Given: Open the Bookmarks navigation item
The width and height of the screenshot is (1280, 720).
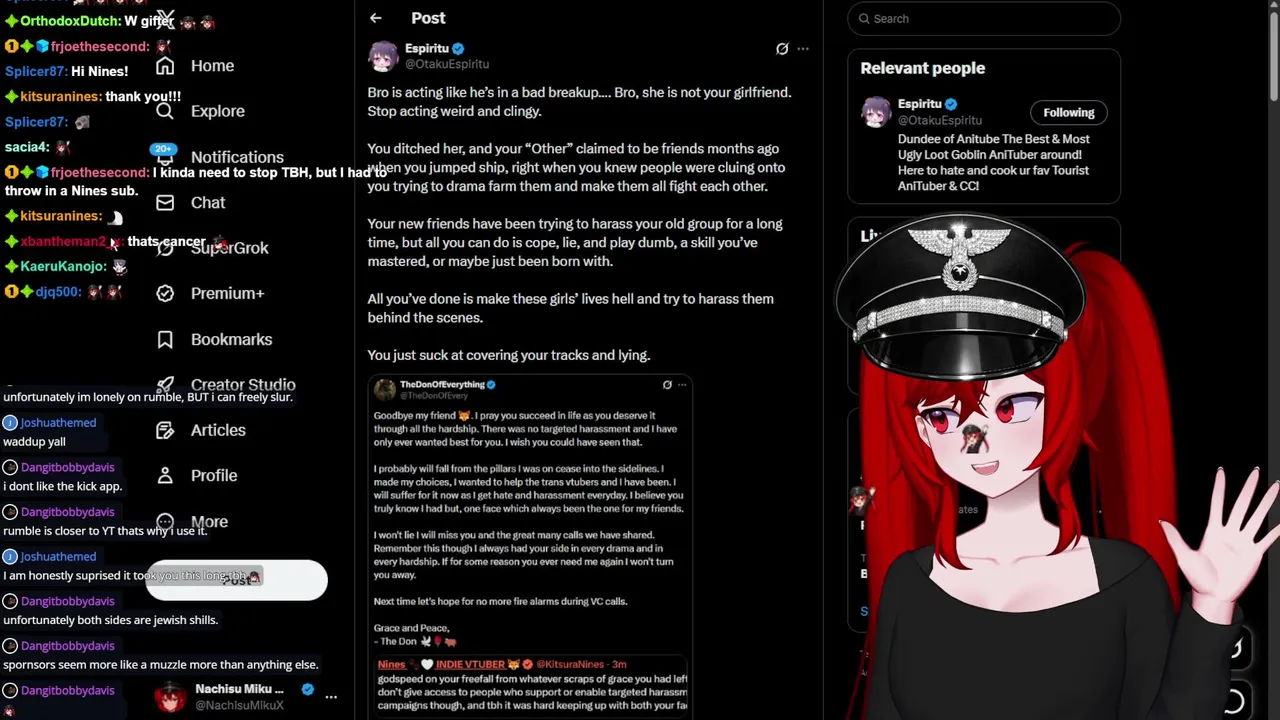Looking at the screenshot, I should point(231,339).
